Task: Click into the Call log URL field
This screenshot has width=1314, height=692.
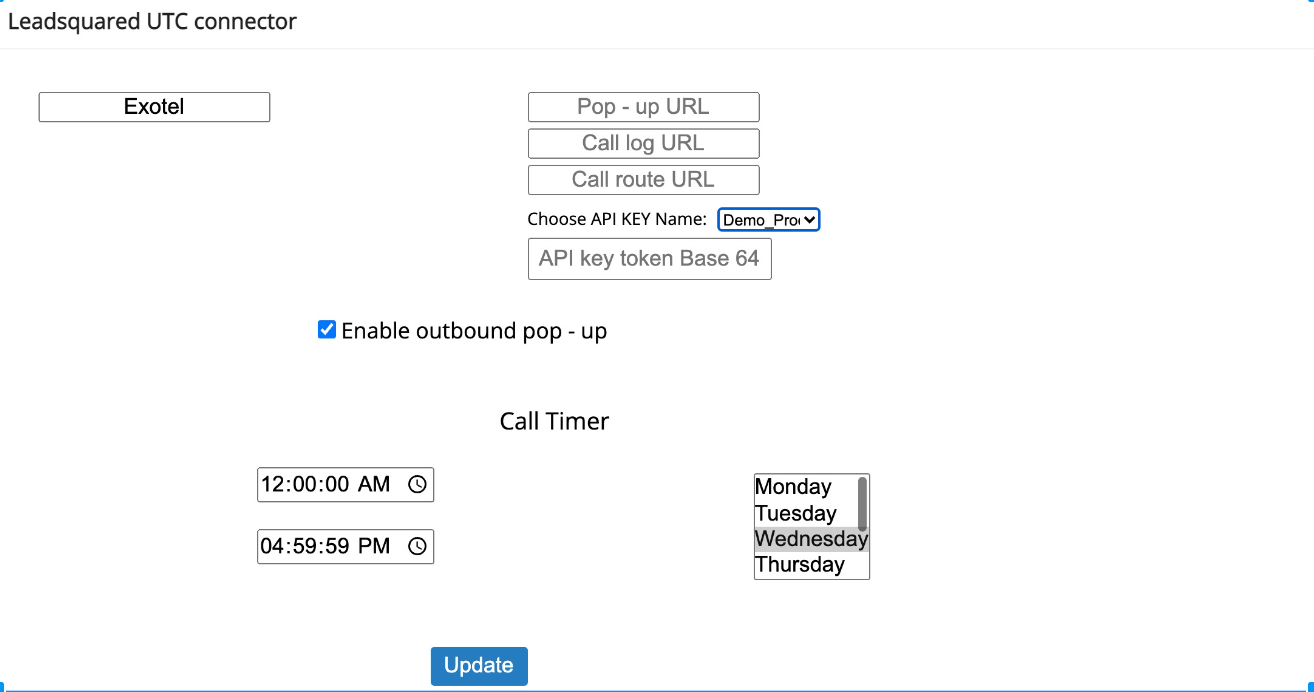Action: point(643,143)
